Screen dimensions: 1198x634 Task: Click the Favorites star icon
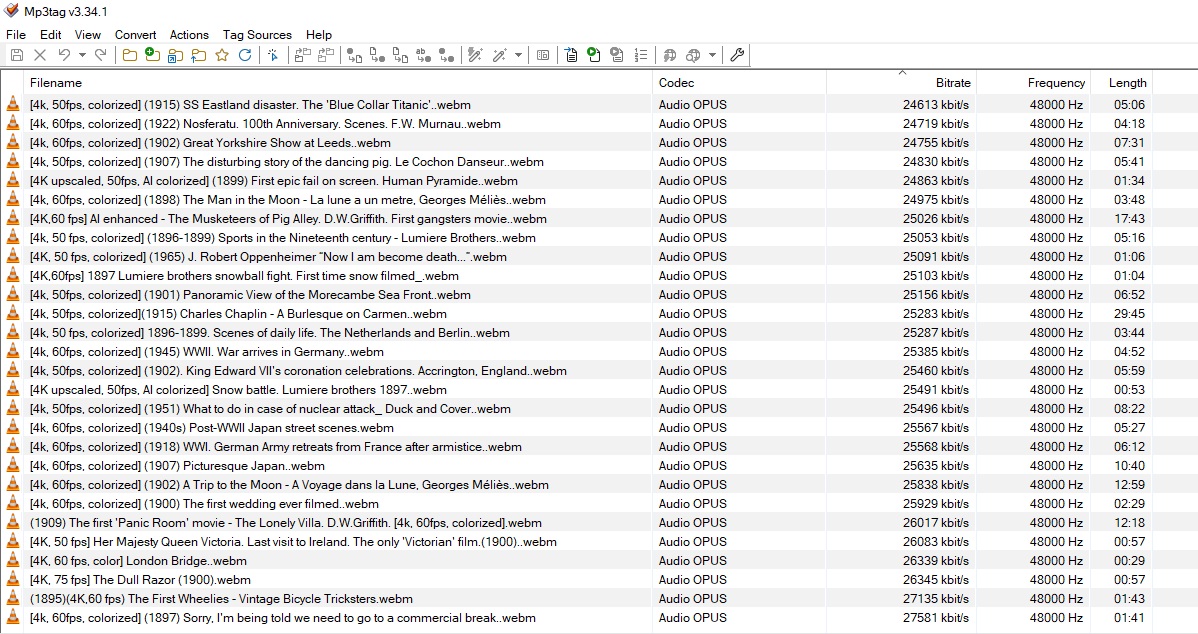222,55
